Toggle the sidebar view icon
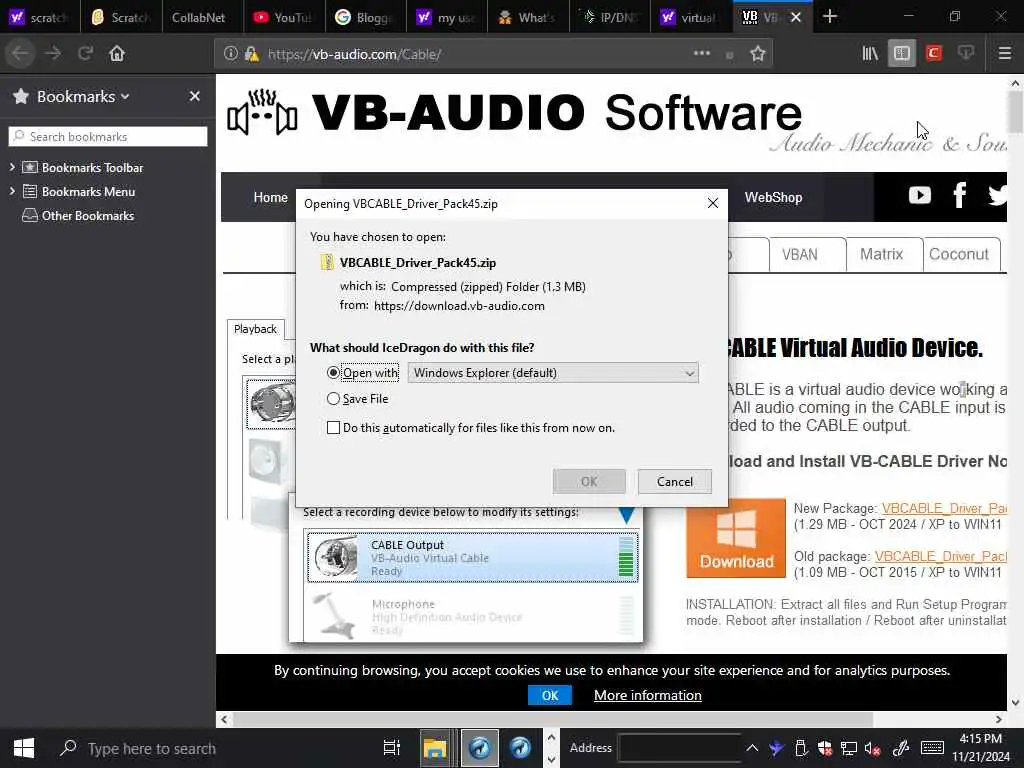This screenshot has height=768, width=1024. click(x=902, y=54)
